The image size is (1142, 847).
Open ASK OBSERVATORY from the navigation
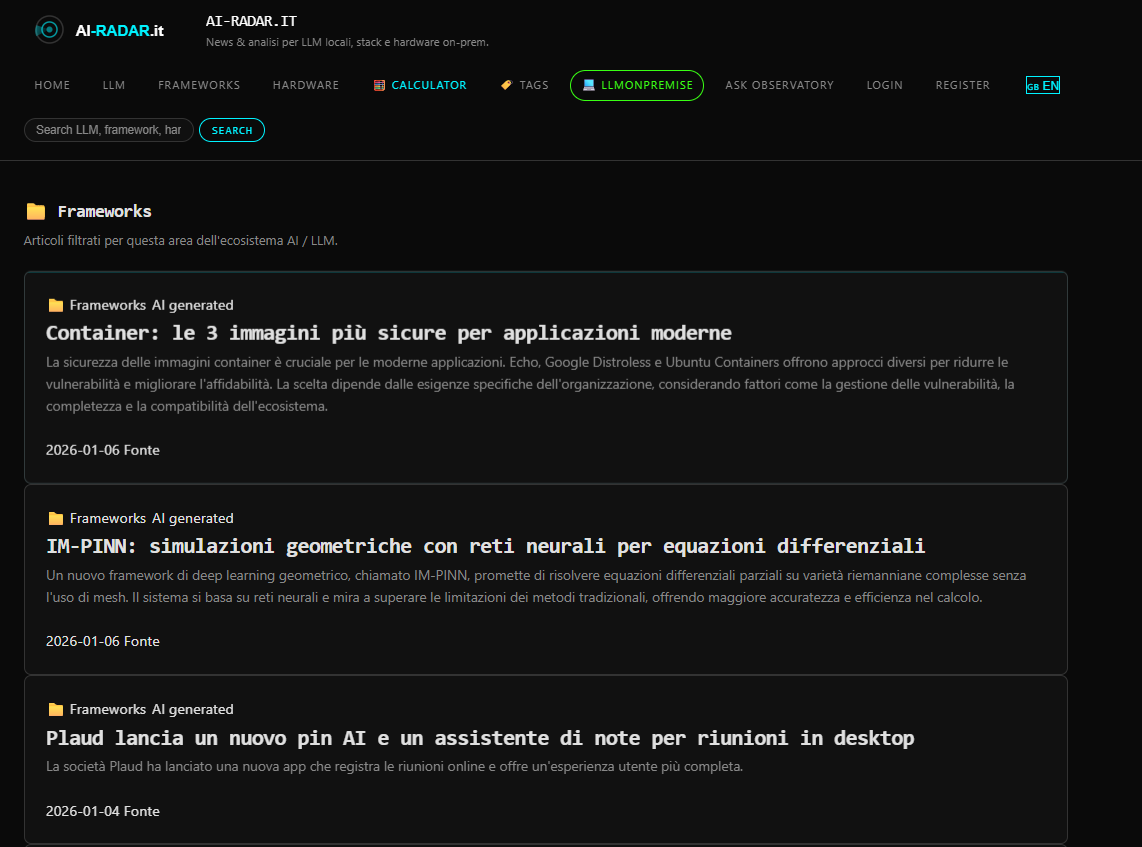779,85
